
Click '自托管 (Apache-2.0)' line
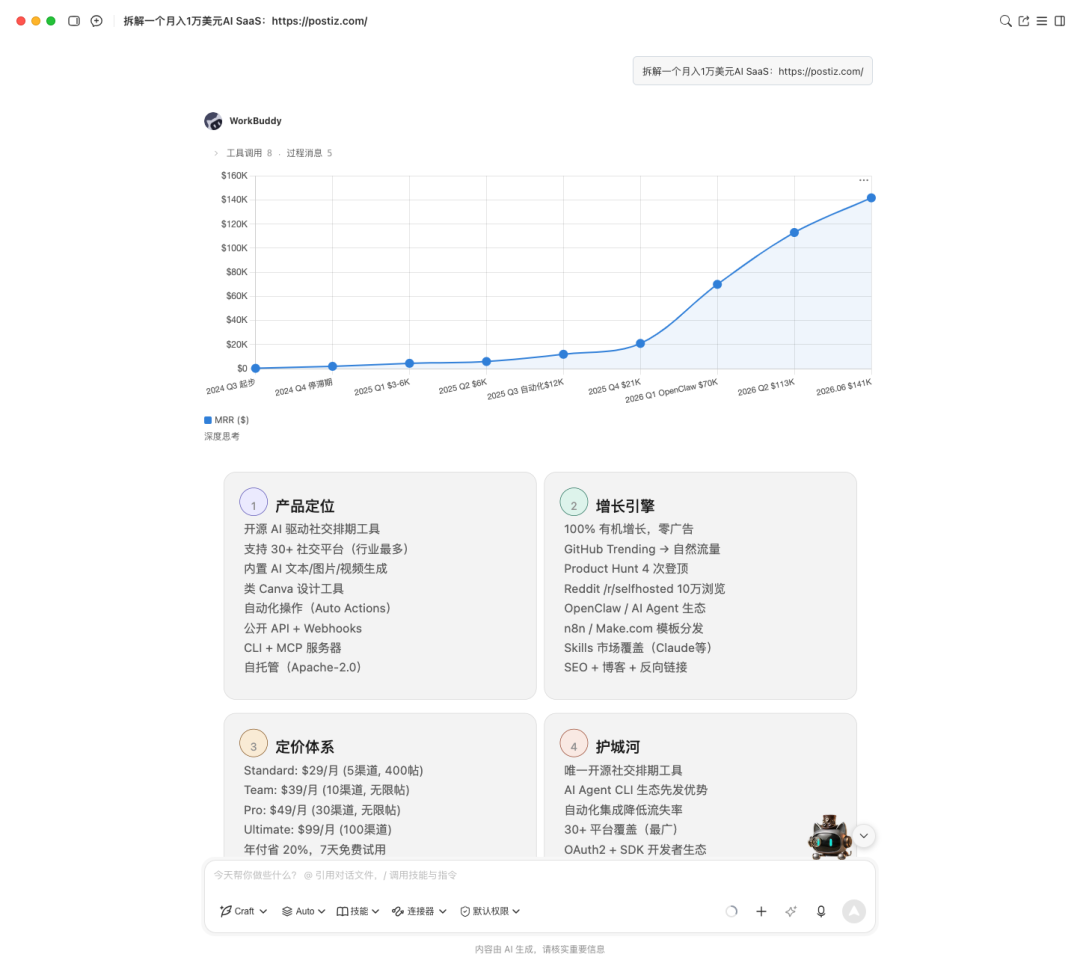[x=302, y=667]
